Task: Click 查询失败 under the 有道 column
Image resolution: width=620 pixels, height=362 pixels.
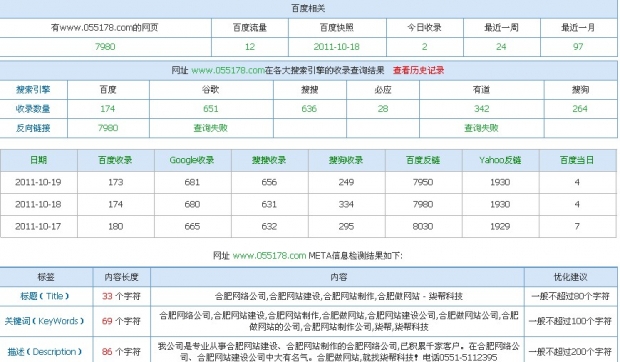Action: (481, 128)
